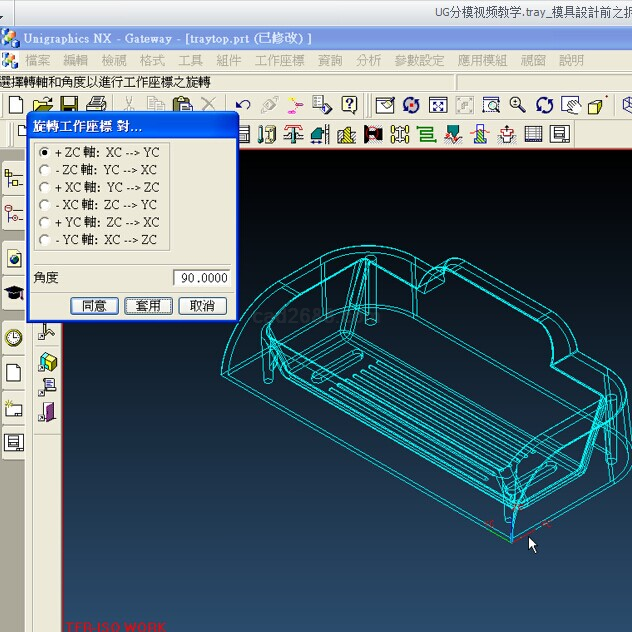Cancel the dialog with the 取消 button
Viewport: 632px width, 632px height.
pyautogui.click(x=202, y=306)
